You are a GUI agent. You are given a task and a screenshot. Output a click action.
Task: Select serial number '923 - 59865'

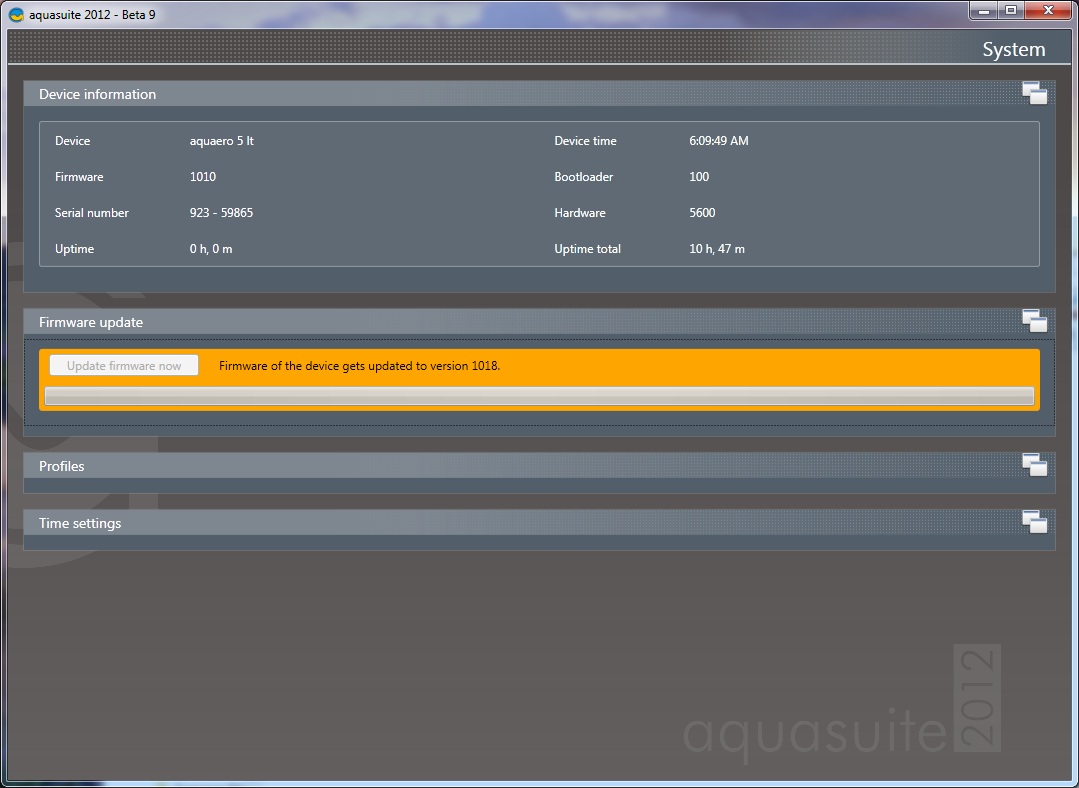coord(222,213)
